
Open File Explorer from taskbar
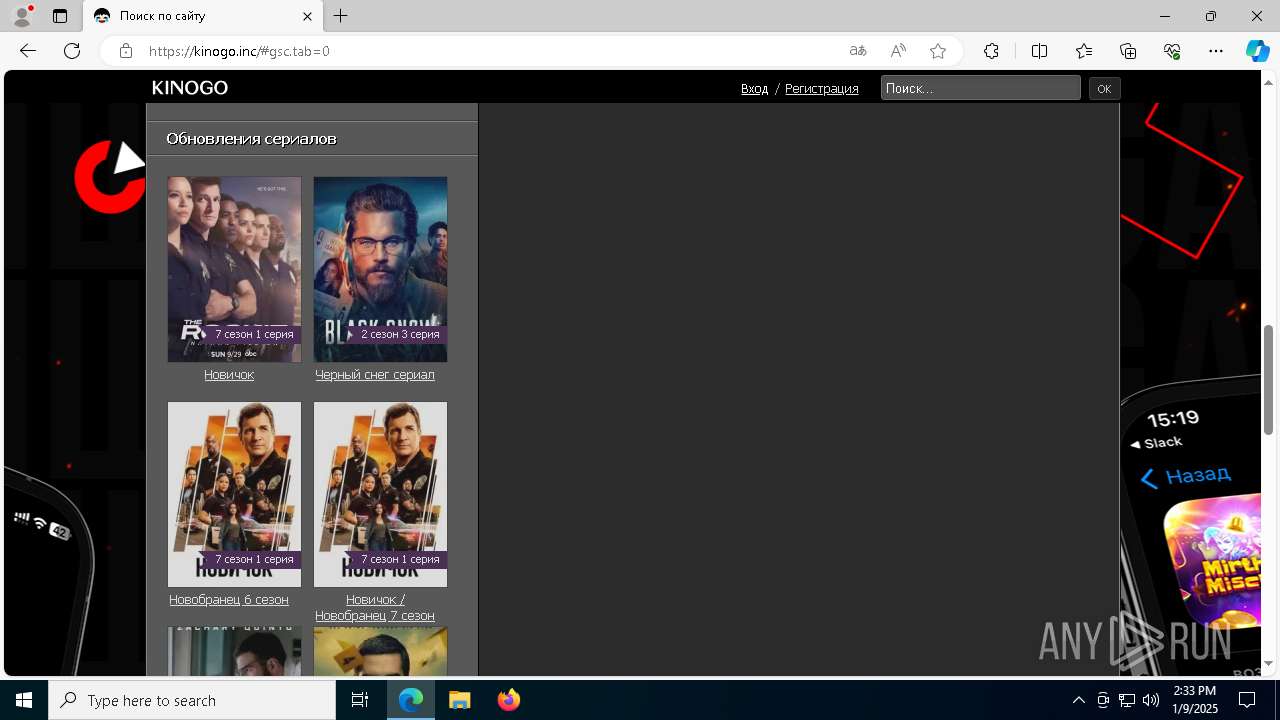point(459,700)
